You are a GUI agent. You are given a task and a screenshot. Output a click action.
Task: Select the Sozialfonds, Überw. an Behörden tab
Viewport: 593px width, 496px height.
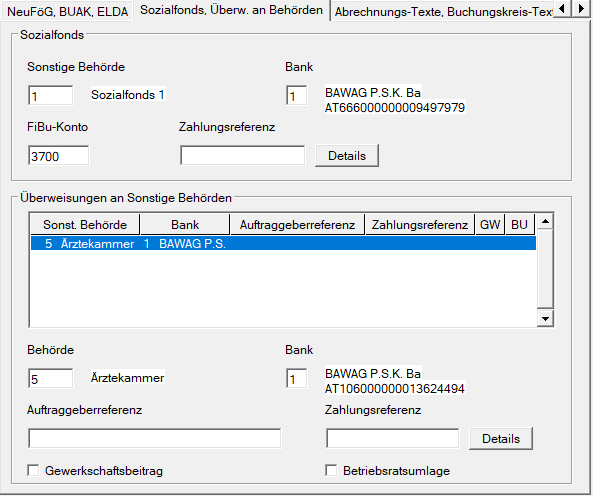point(231,10)
